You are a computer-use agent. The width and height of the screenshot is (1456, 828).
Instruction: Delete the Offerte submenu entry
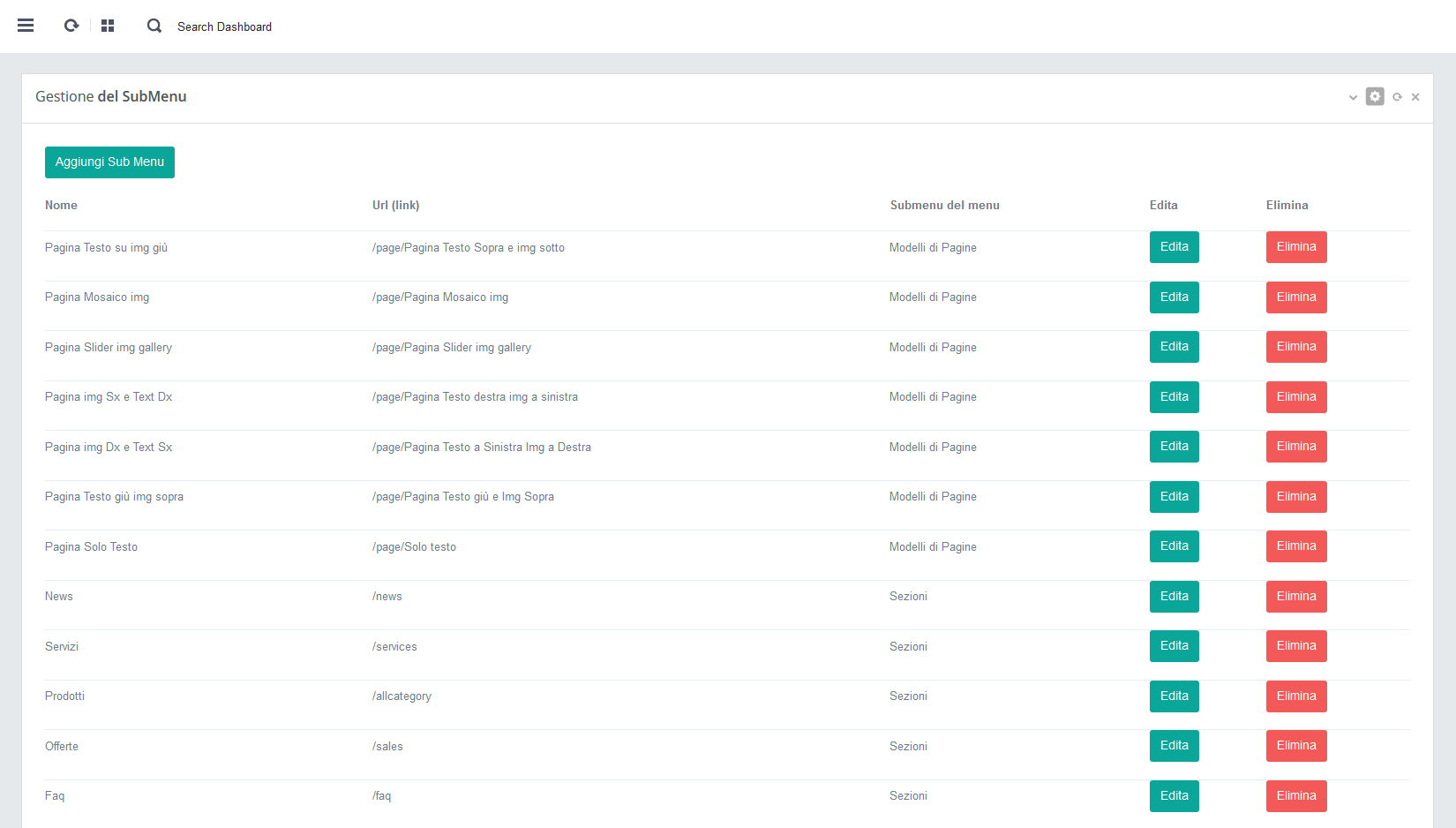[x=1295, y=746]
